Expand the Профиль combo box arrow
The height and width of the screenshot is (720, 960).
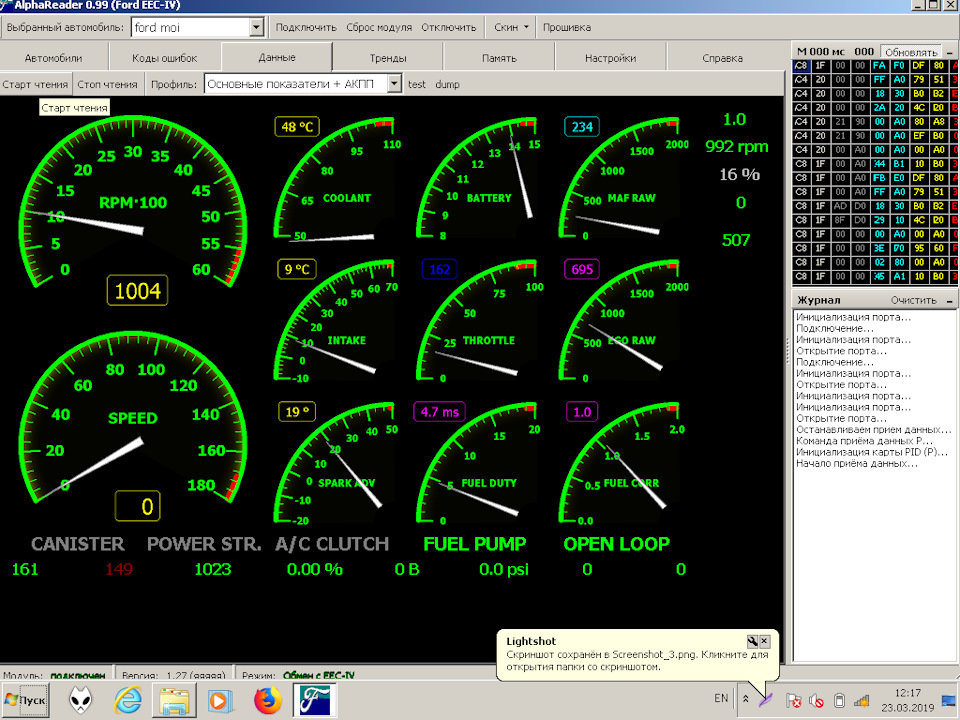coord(395,84)
